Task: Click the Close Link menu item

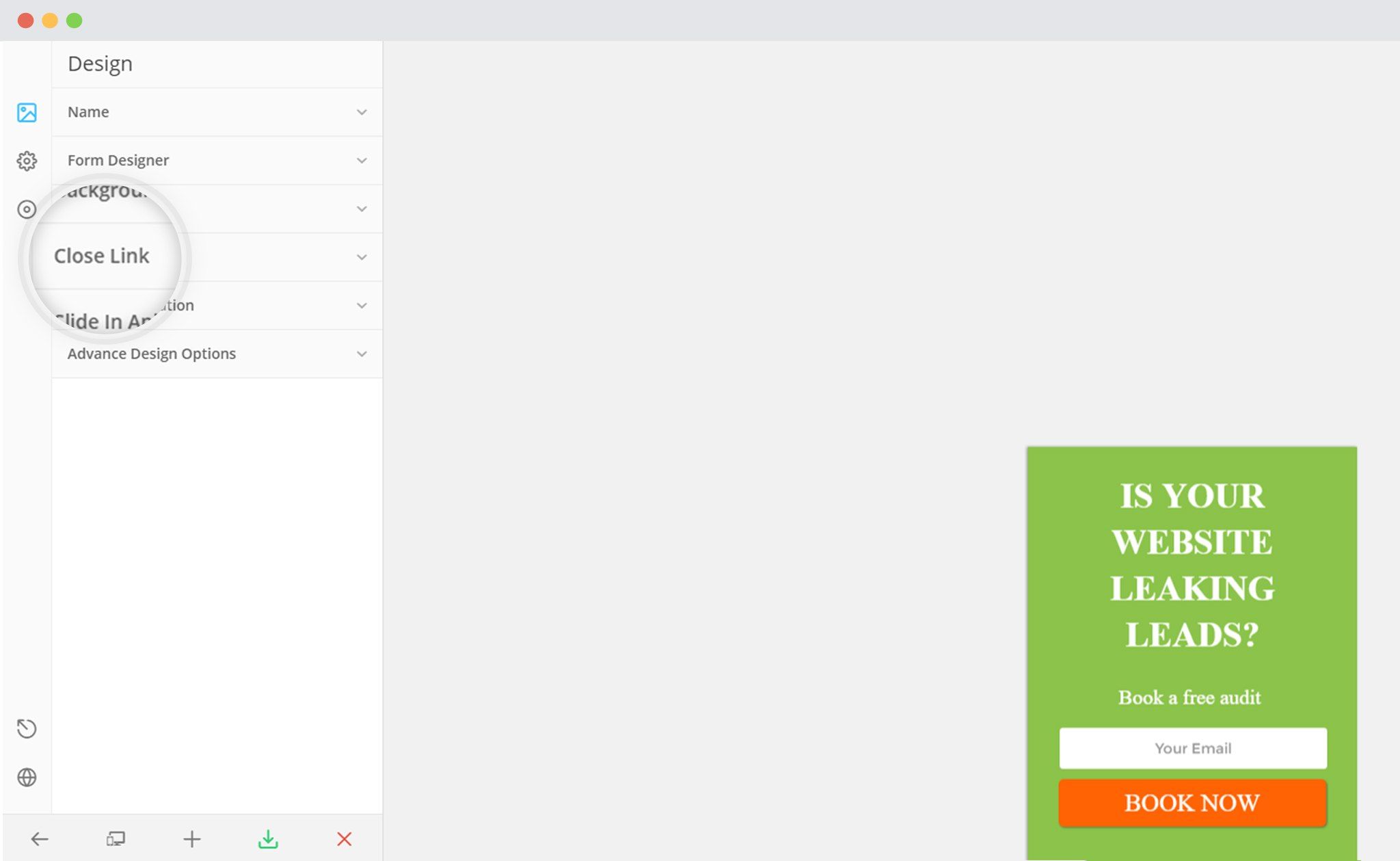Action: [x=216, y=256]
